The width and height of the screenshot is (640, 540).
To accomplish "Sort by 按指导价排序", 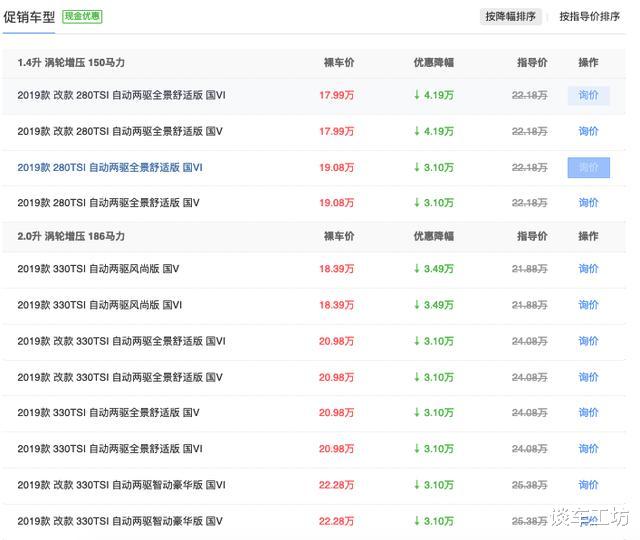I will [x=589, y=17].
